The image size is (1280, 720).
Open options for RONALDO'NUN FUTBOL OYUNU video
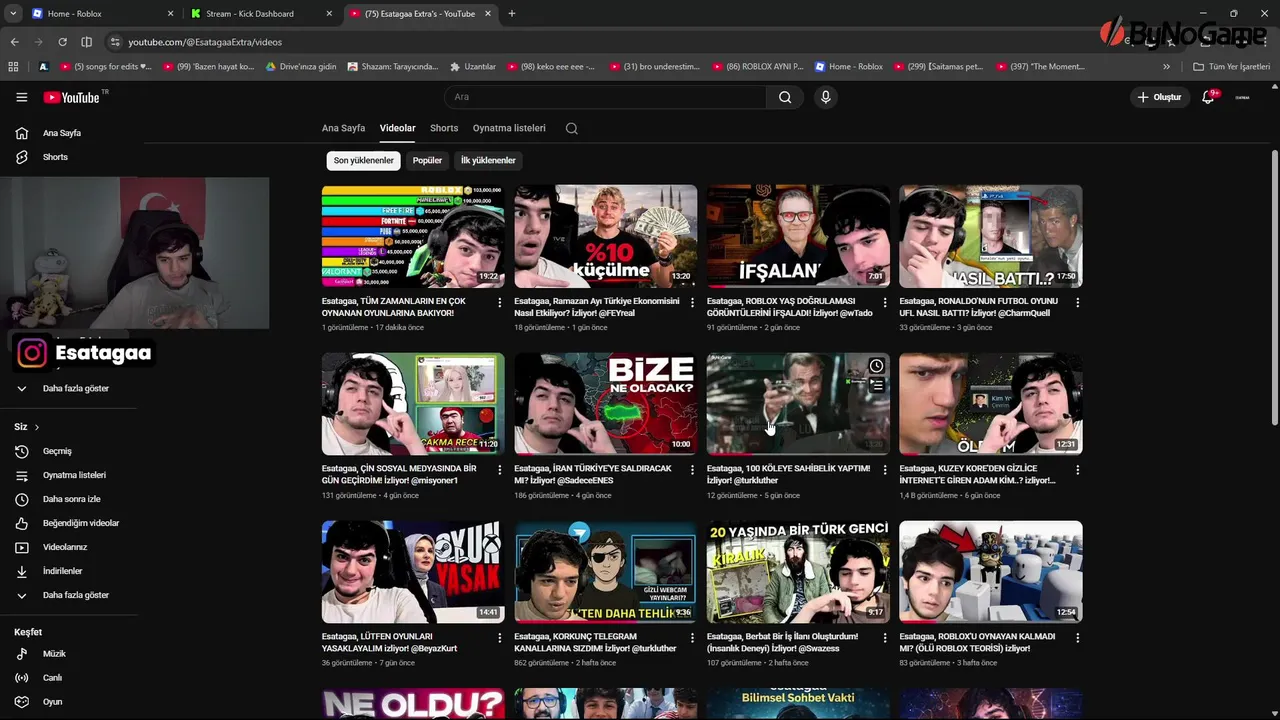1077,302
